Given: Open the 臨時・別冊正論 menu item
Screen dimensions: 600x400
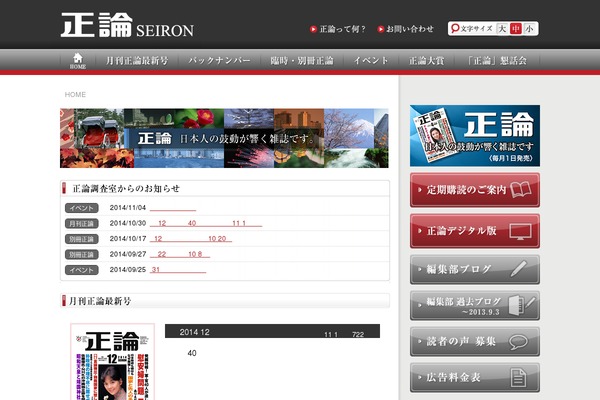Looking at the screenshot, I should pyautogui.click(x=302, y=60).
